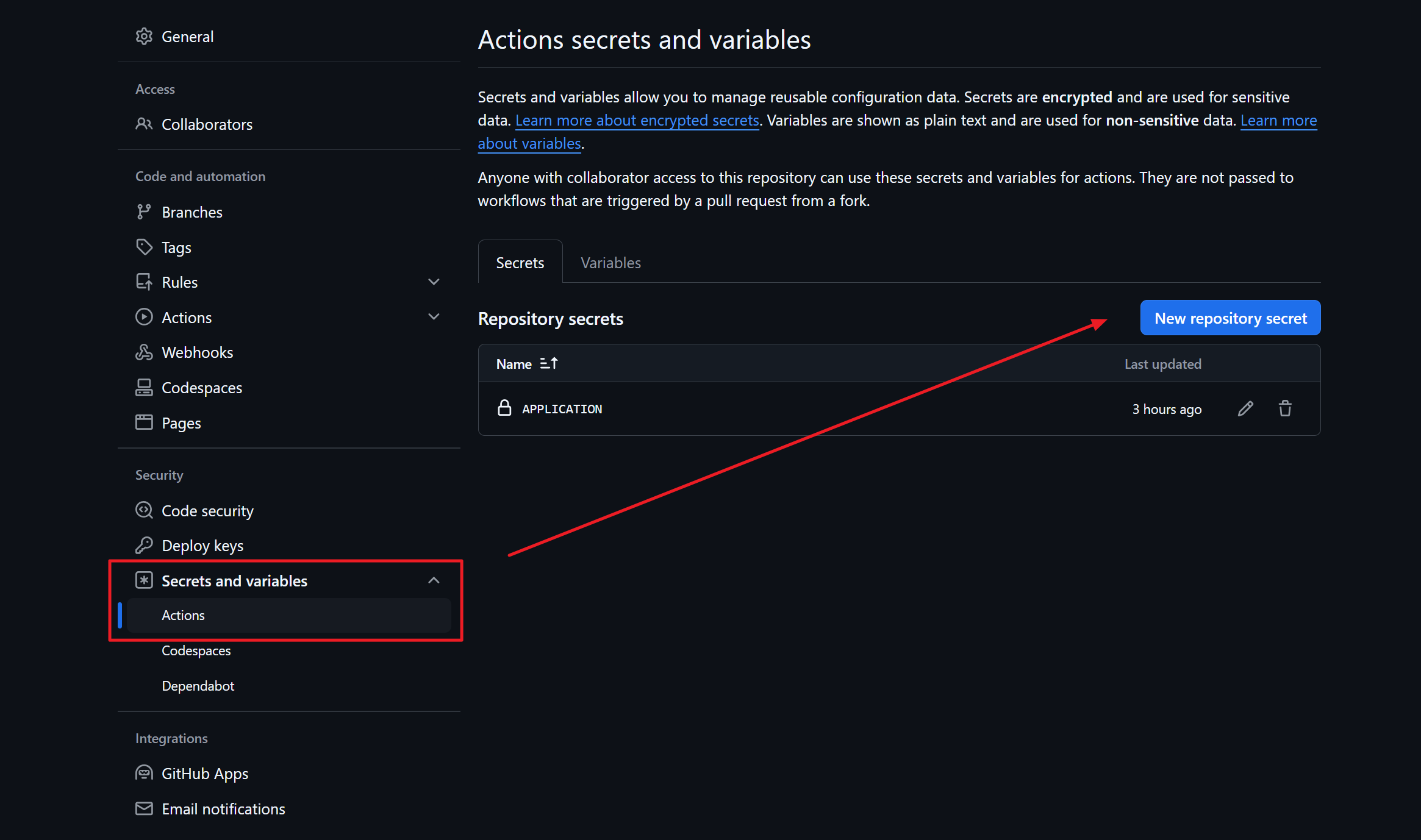Click the APPLICATION secret name

[562, 409]
